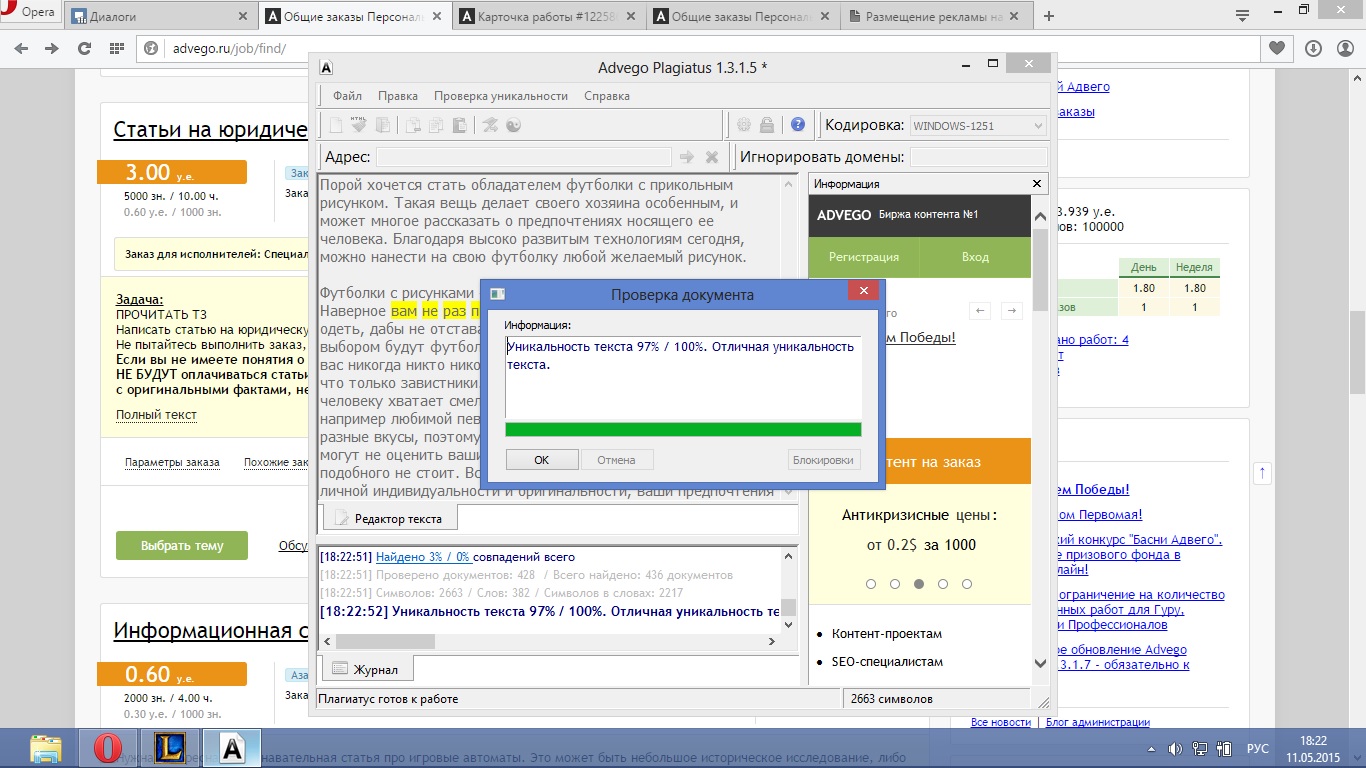Click the new document icon in Plagiatus toolbar
The height and width of the screenshot is (768, 1366).
click(336, 125)
